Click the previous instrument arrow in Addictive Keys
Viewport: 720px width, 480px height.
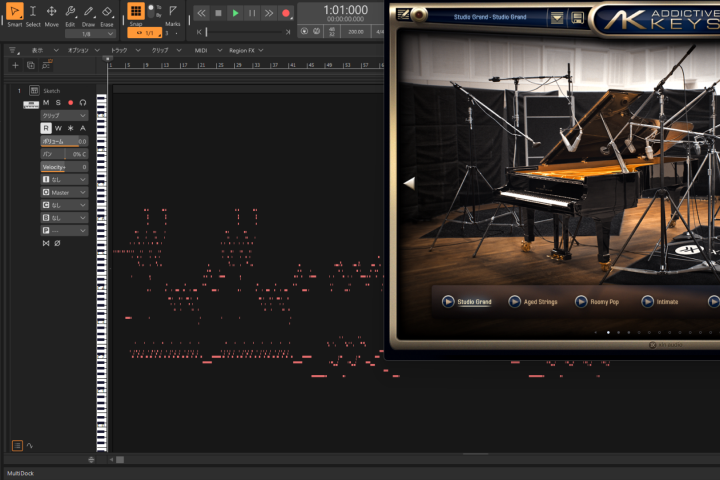pos(409,183)
